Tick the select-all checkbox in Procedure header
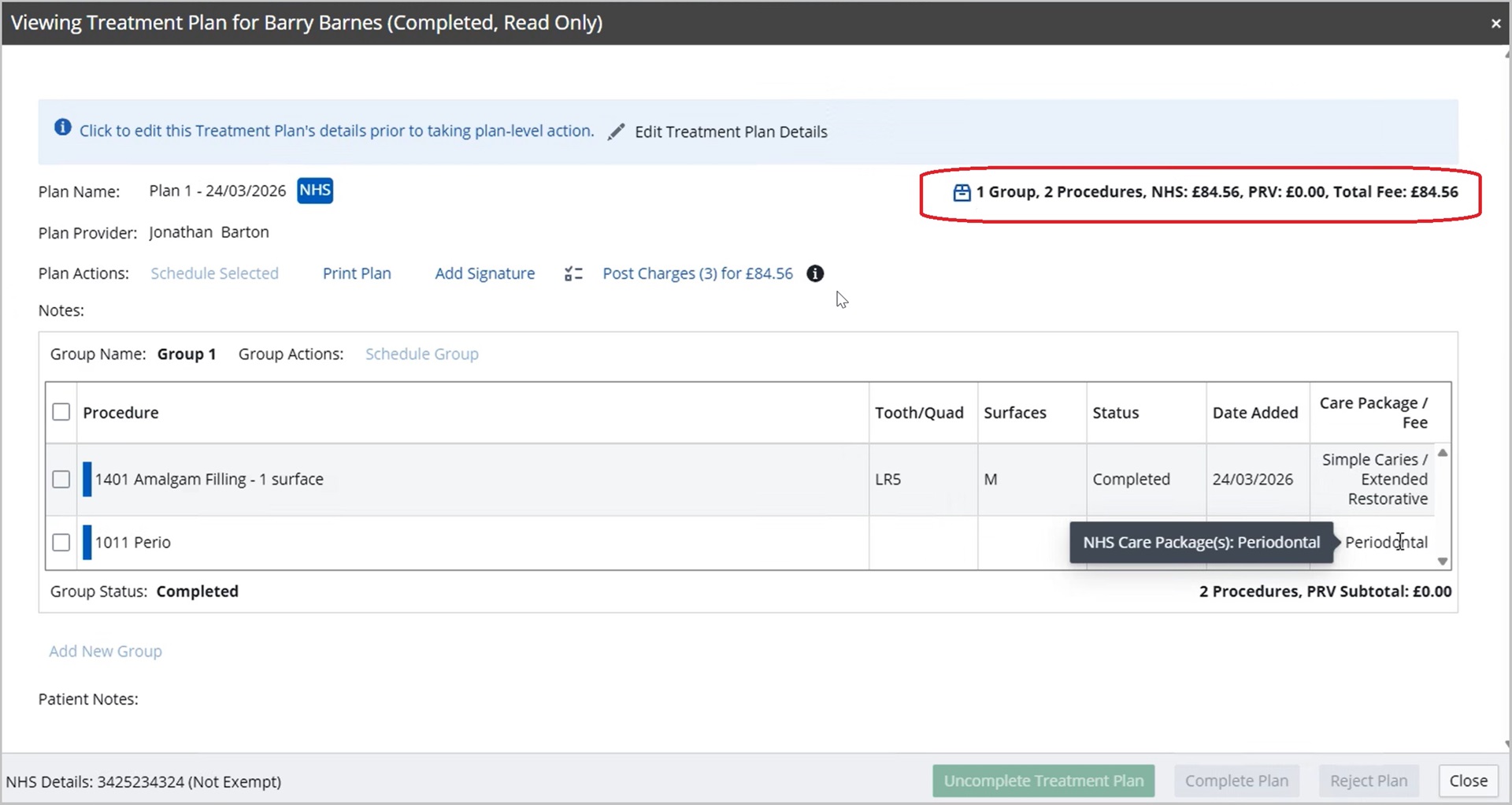 point(61,413)
